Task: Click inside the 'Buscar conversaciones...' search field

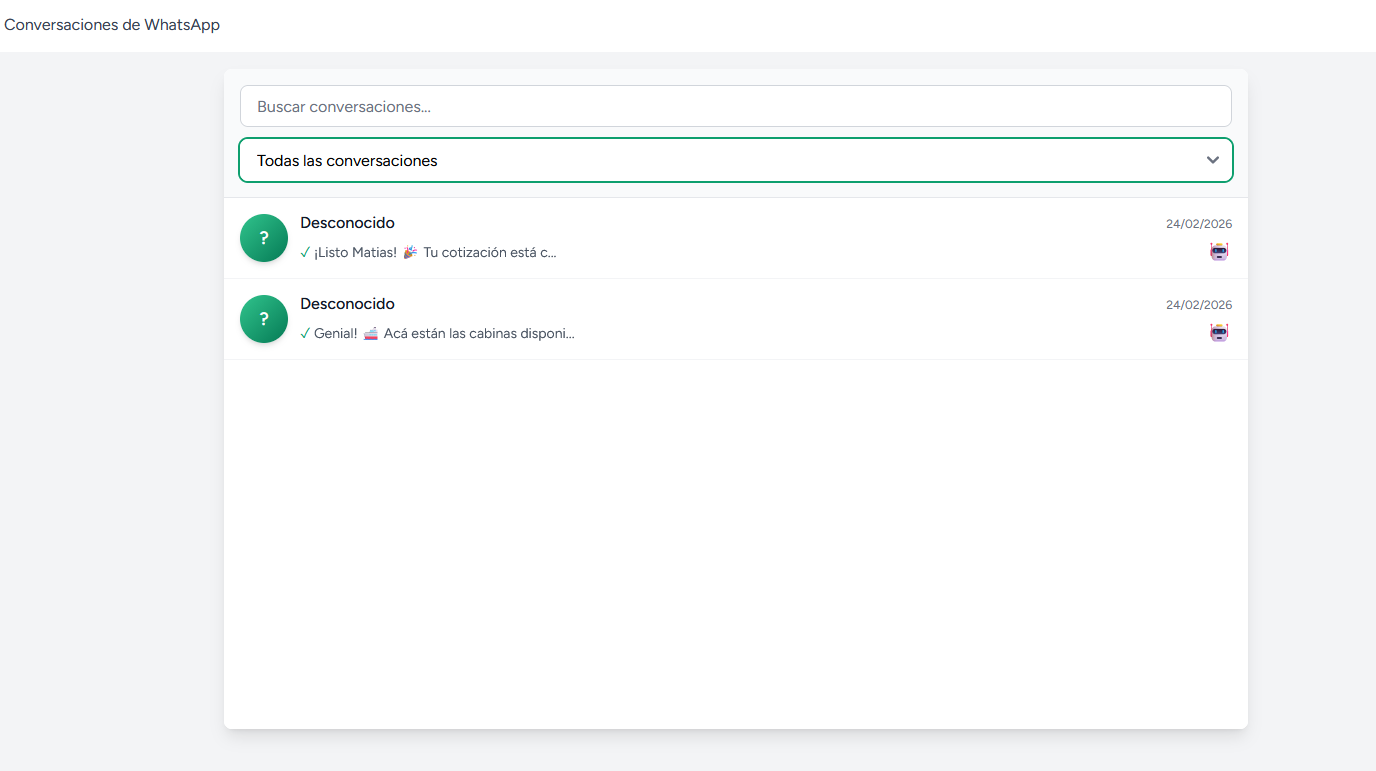Action: [735, 105]
